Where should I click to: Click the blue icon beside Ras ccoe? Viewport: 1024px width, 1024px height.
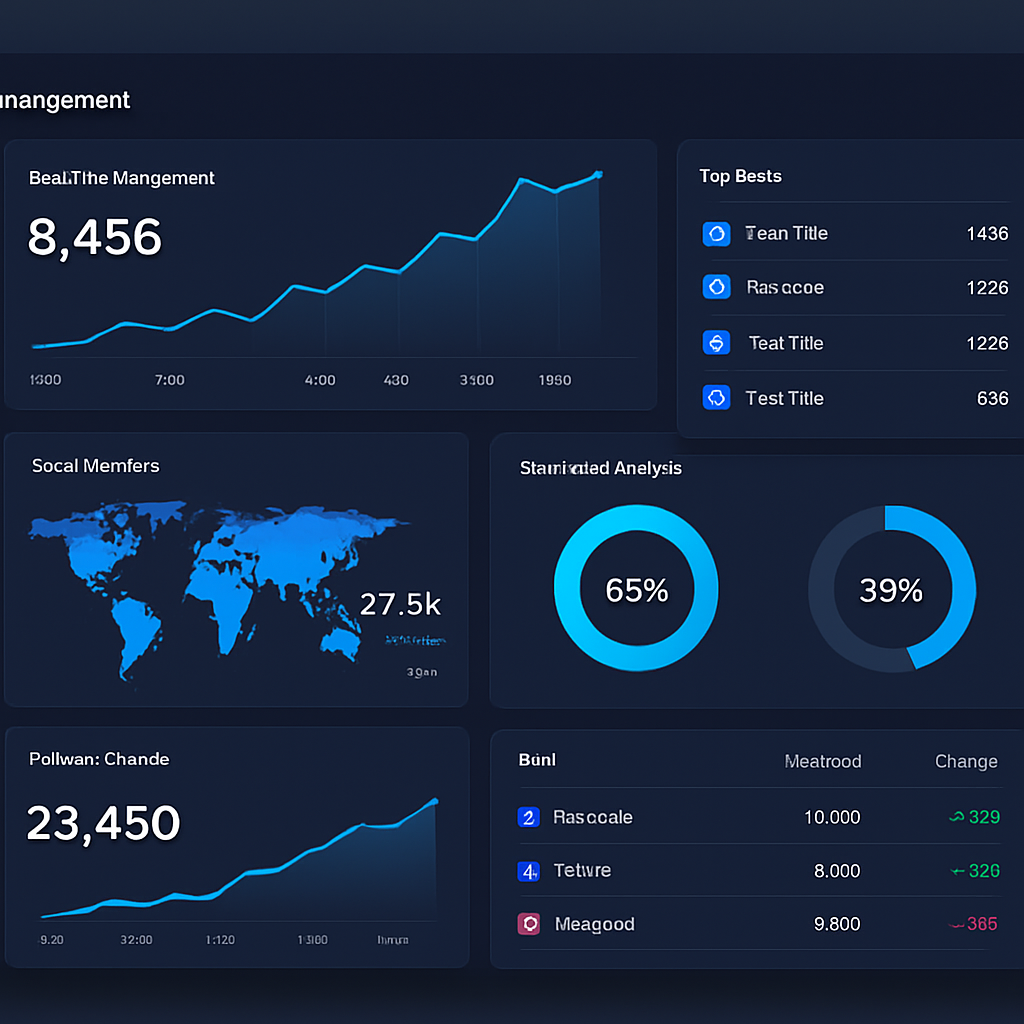pyautogui.click(x=716, y=287)
